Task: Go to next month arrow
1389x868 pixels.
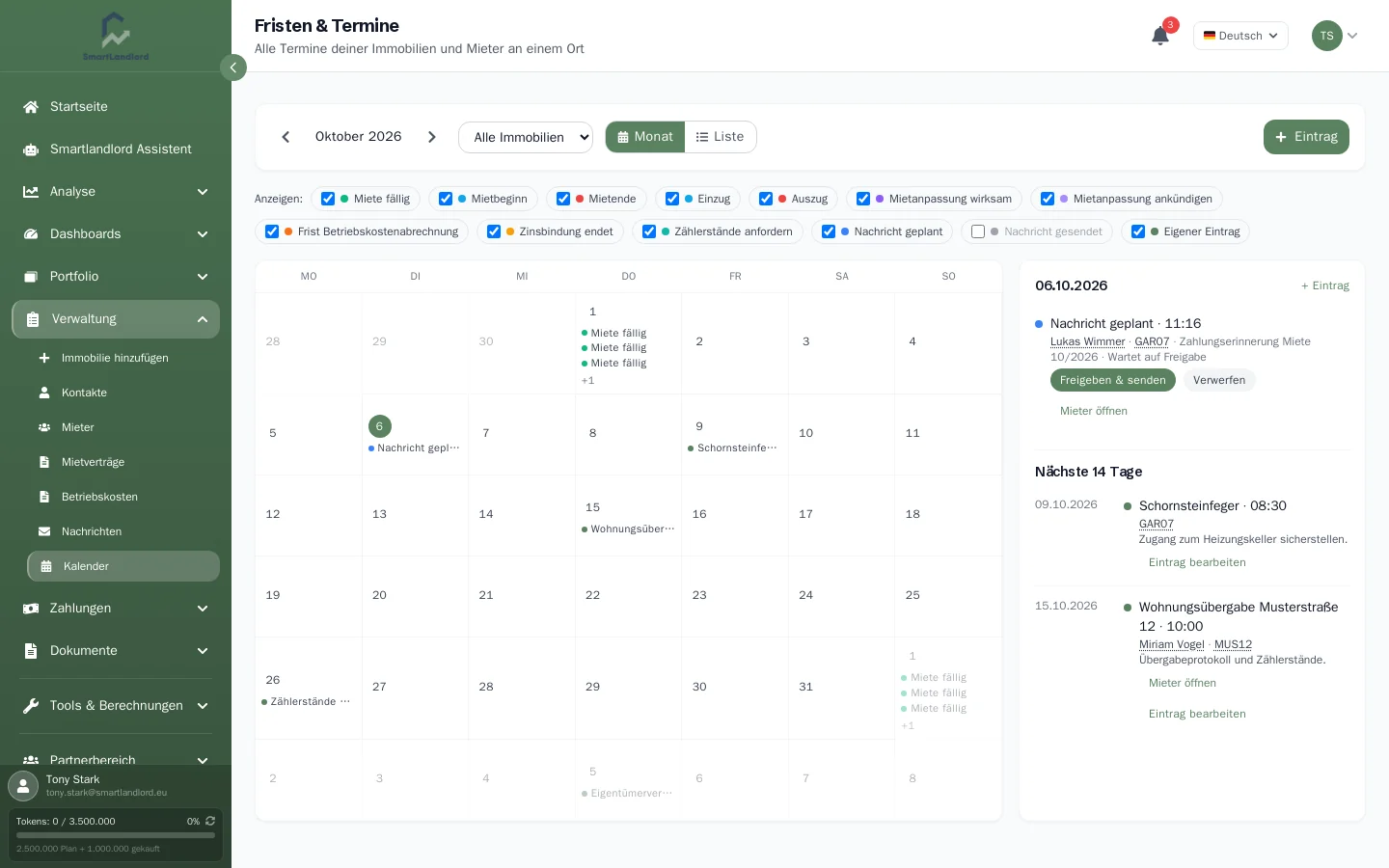Action: [x=432, y=137]
